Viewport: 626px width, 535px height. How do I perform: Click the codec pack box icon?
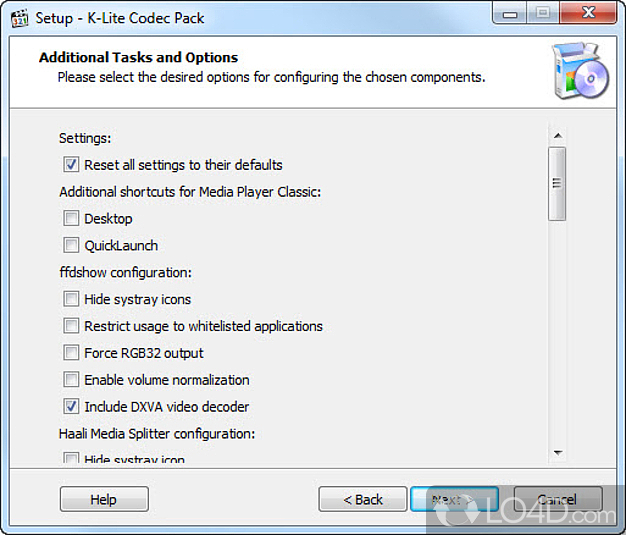578,72
